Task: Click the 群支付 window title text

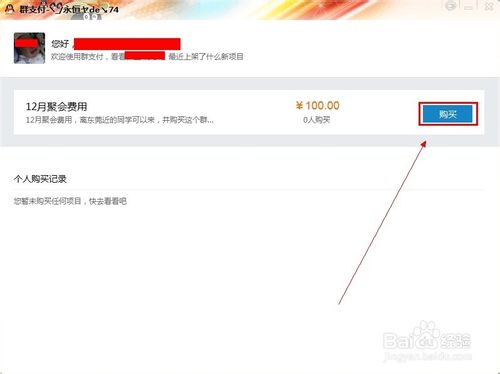Action: [69, 9]
